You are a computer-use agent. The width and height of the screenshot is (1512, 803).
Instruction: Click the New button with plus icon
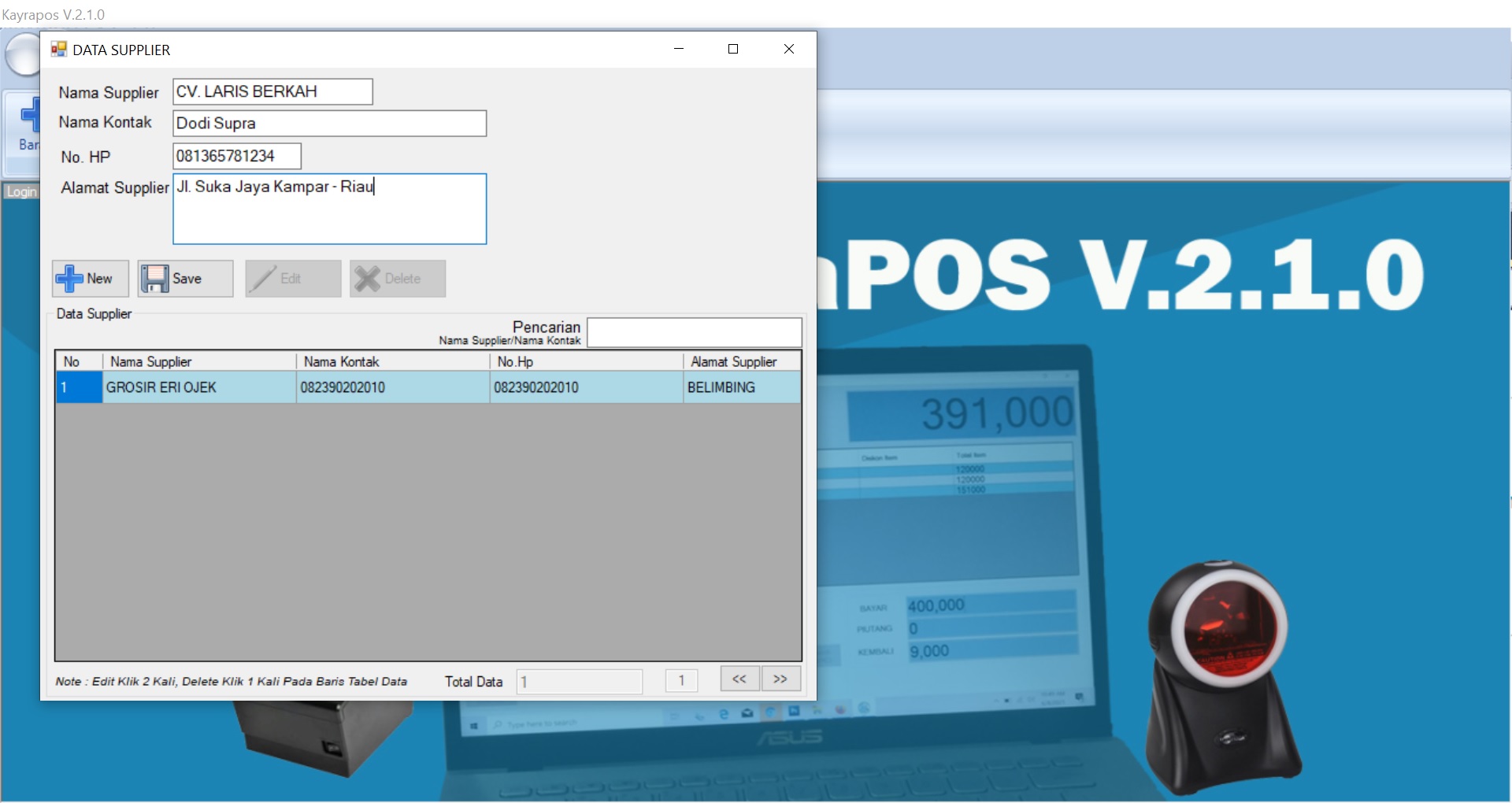click(91, 279)
